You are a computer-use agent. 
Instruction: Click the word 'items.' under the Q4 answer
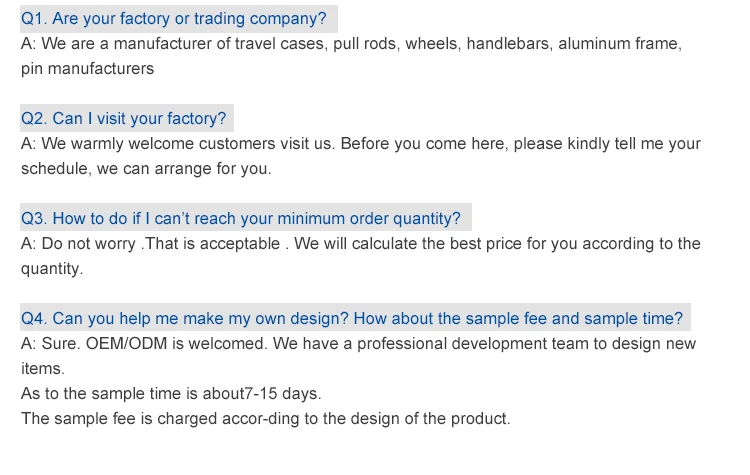tap(42, 369)
